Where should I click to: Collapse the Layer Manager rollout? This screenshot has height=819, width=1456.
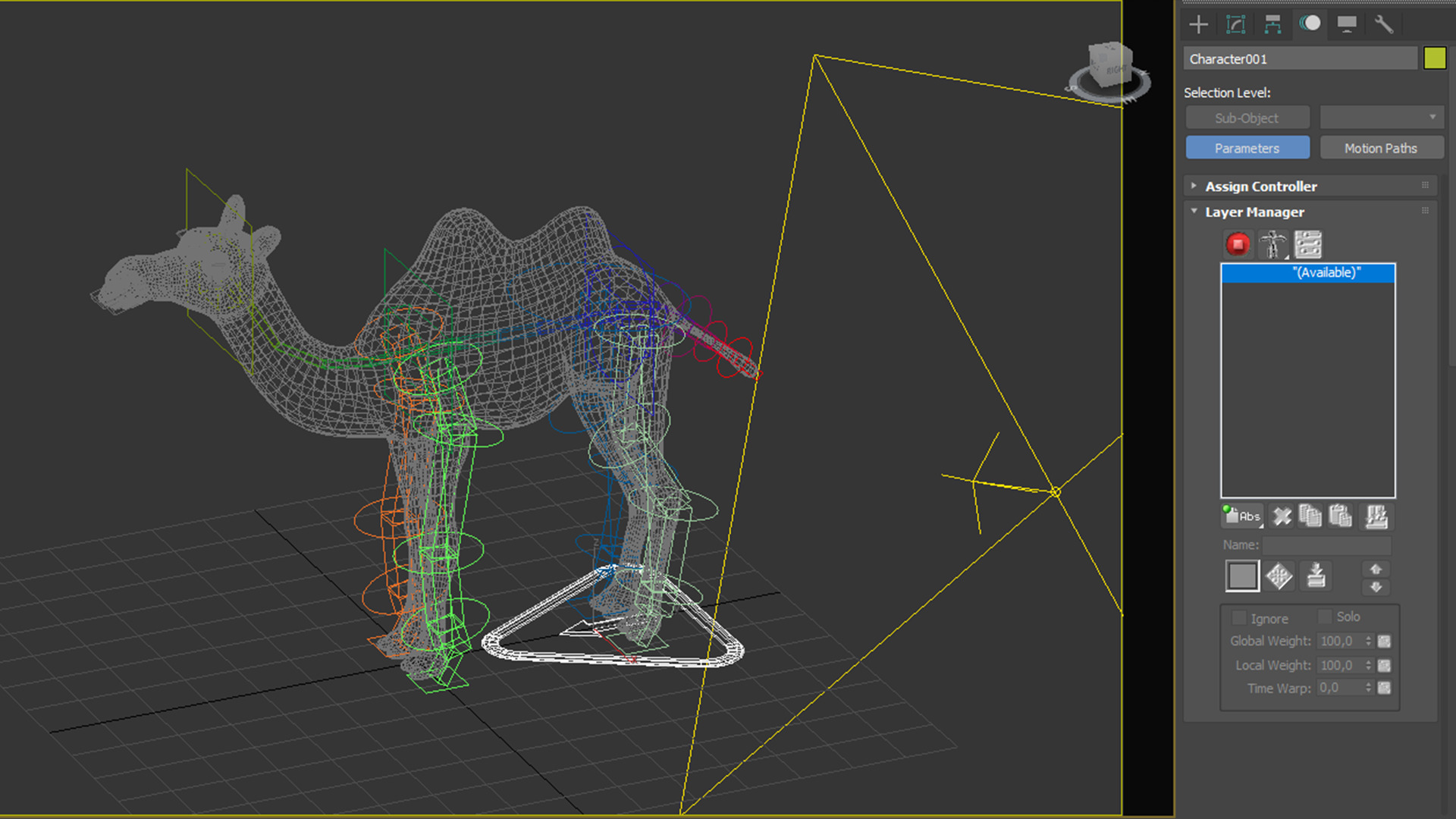coord(1254,212)
